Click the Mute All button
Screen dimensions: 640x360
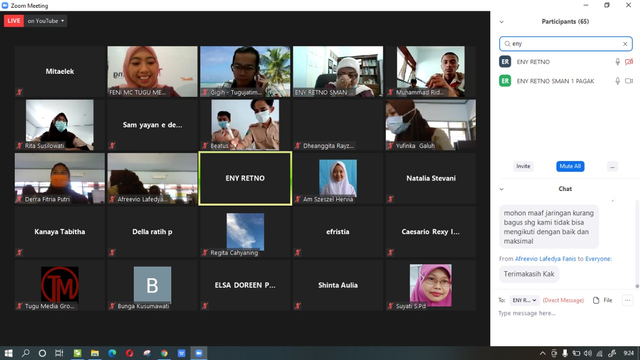(570, 167)
